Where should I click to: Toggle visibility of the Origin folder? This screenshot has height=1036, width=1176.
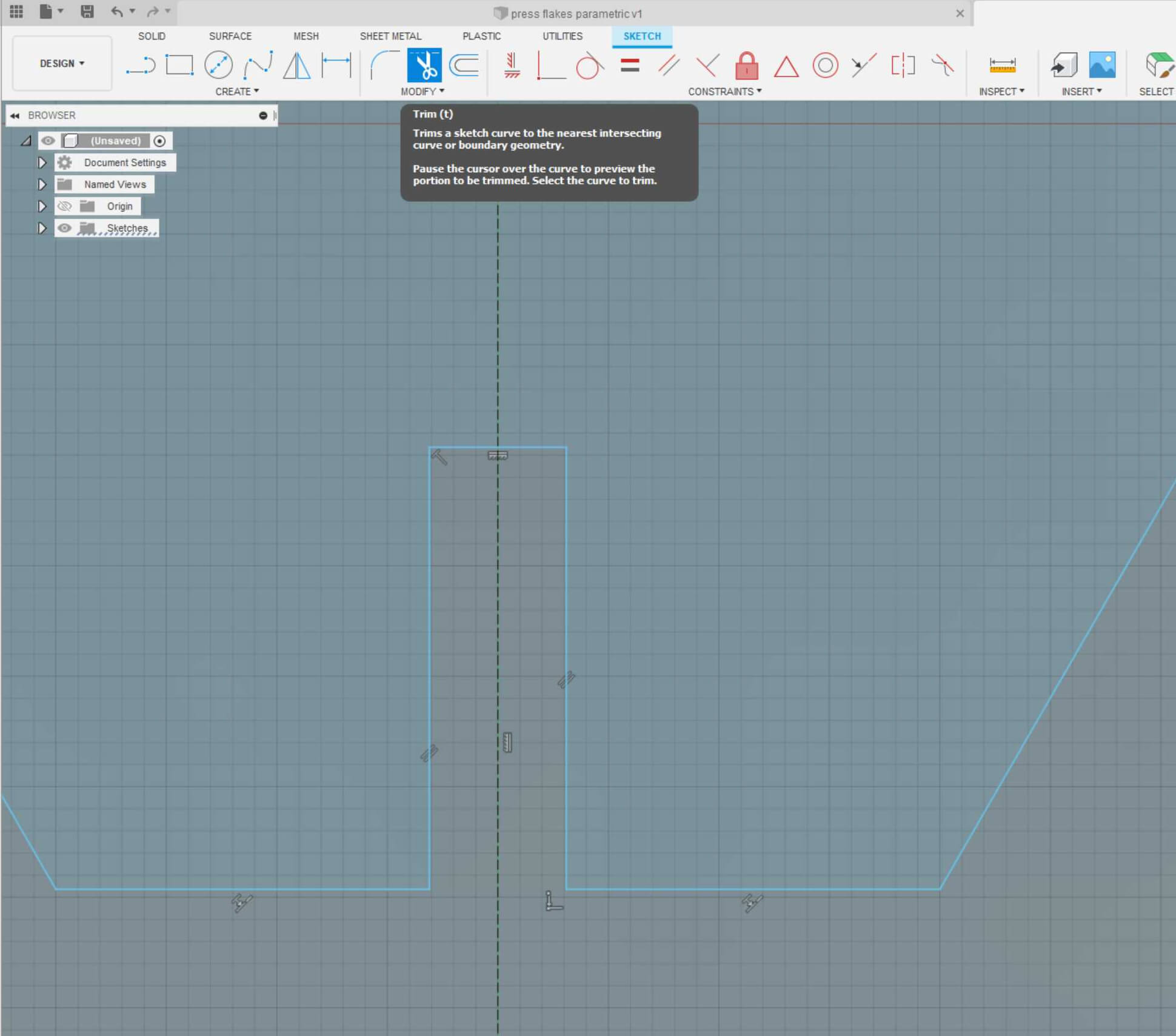pyautogui.click(x=64, y=206)
